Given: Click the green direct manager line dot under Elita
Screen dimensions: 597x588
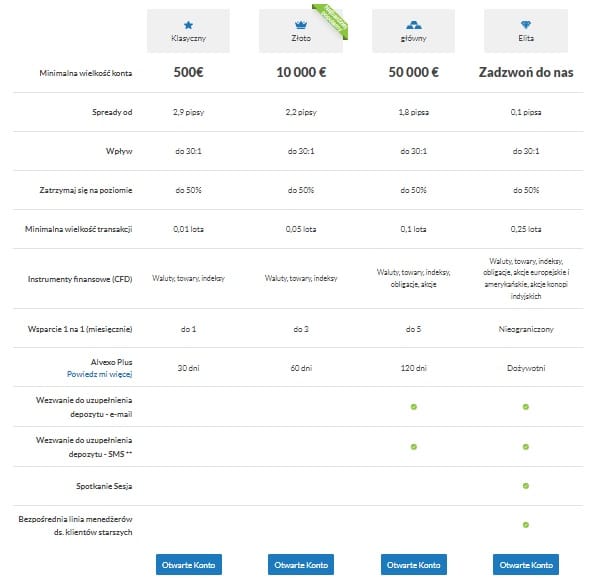Looking at the screenshot, I should click(526, 525).
